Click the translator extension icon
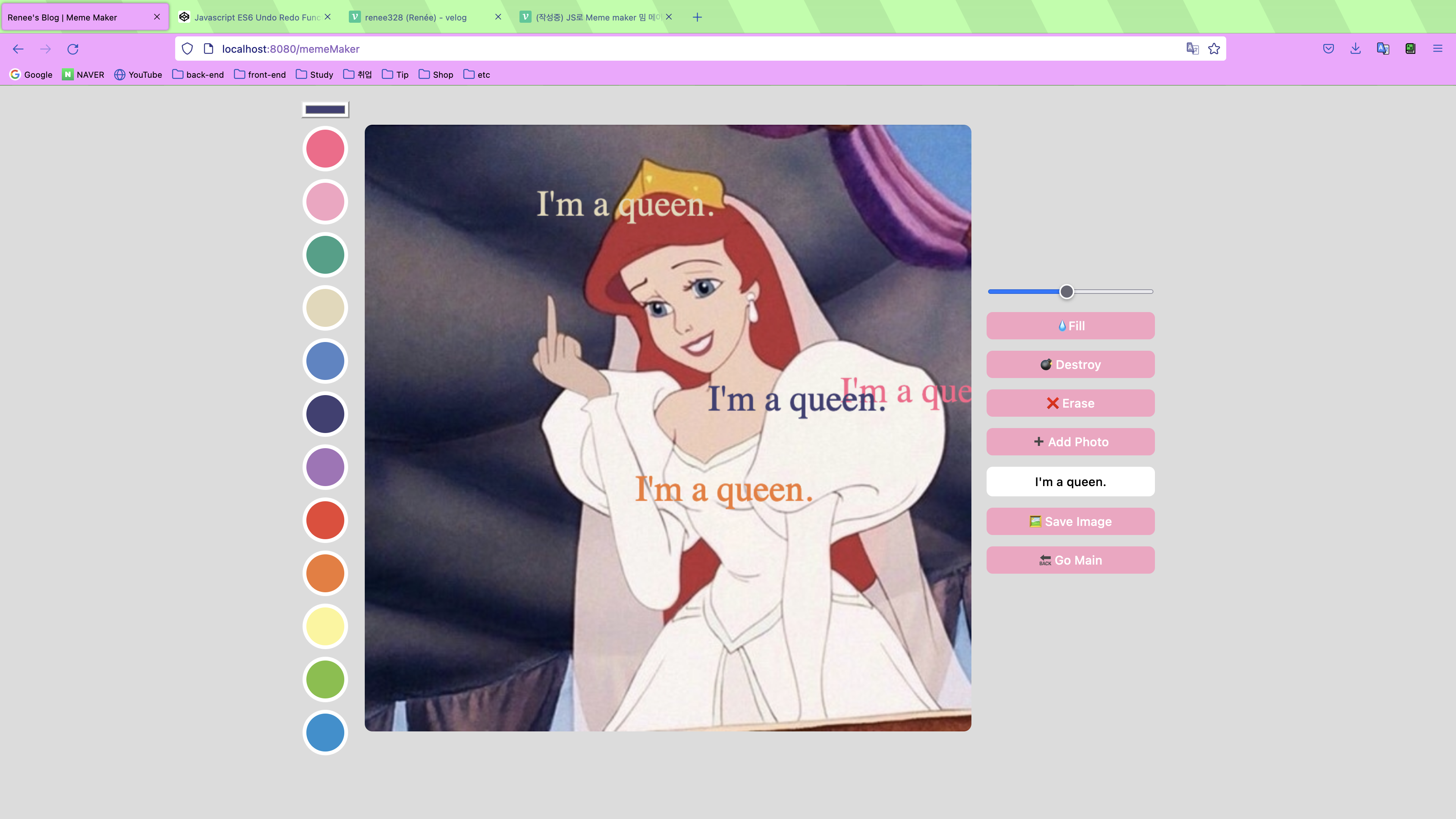 pyautogui.click(x=1382, y=49)
